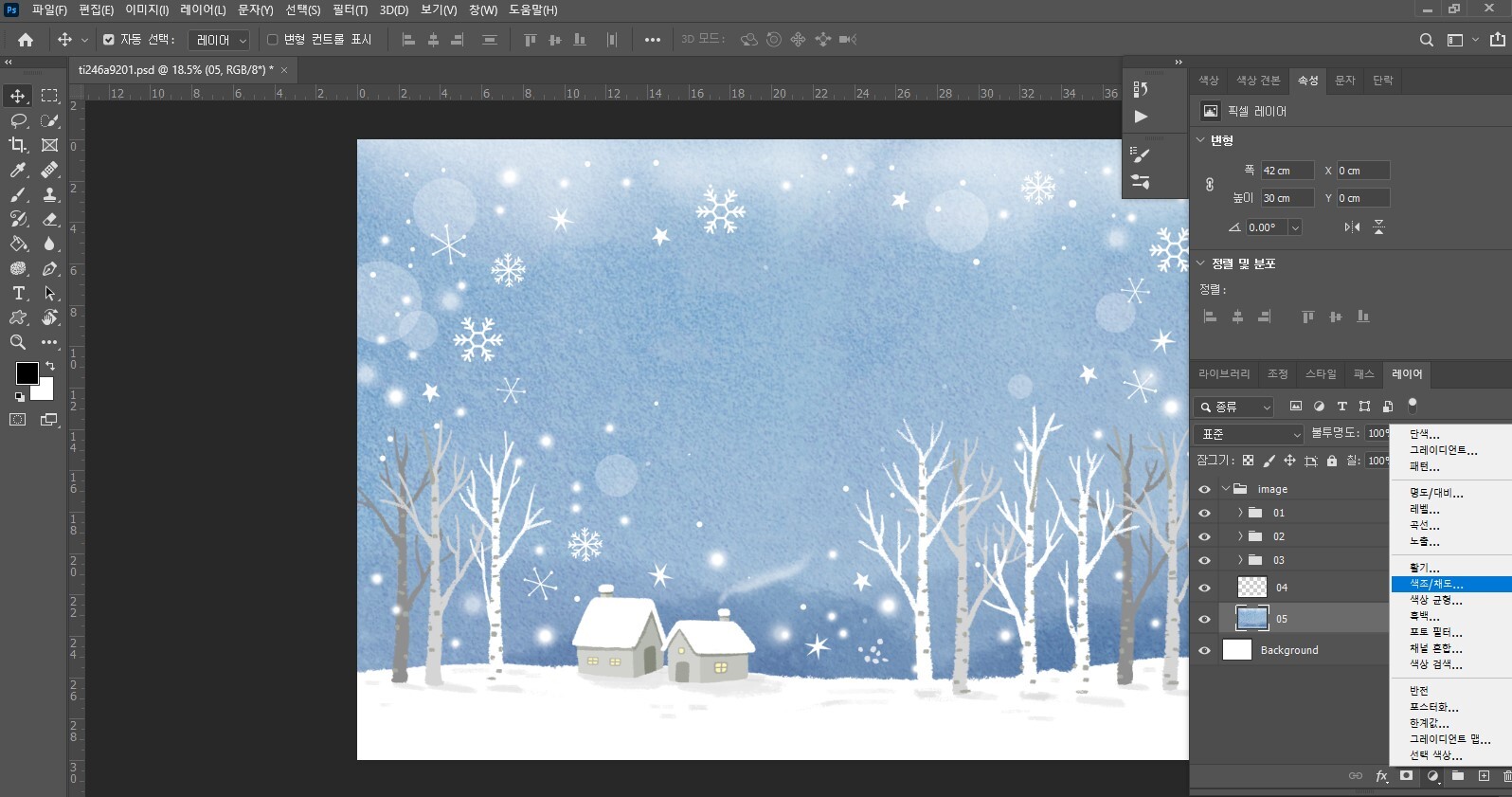
Task: Select the Paint Bucket tool
Action: point(18,244)
